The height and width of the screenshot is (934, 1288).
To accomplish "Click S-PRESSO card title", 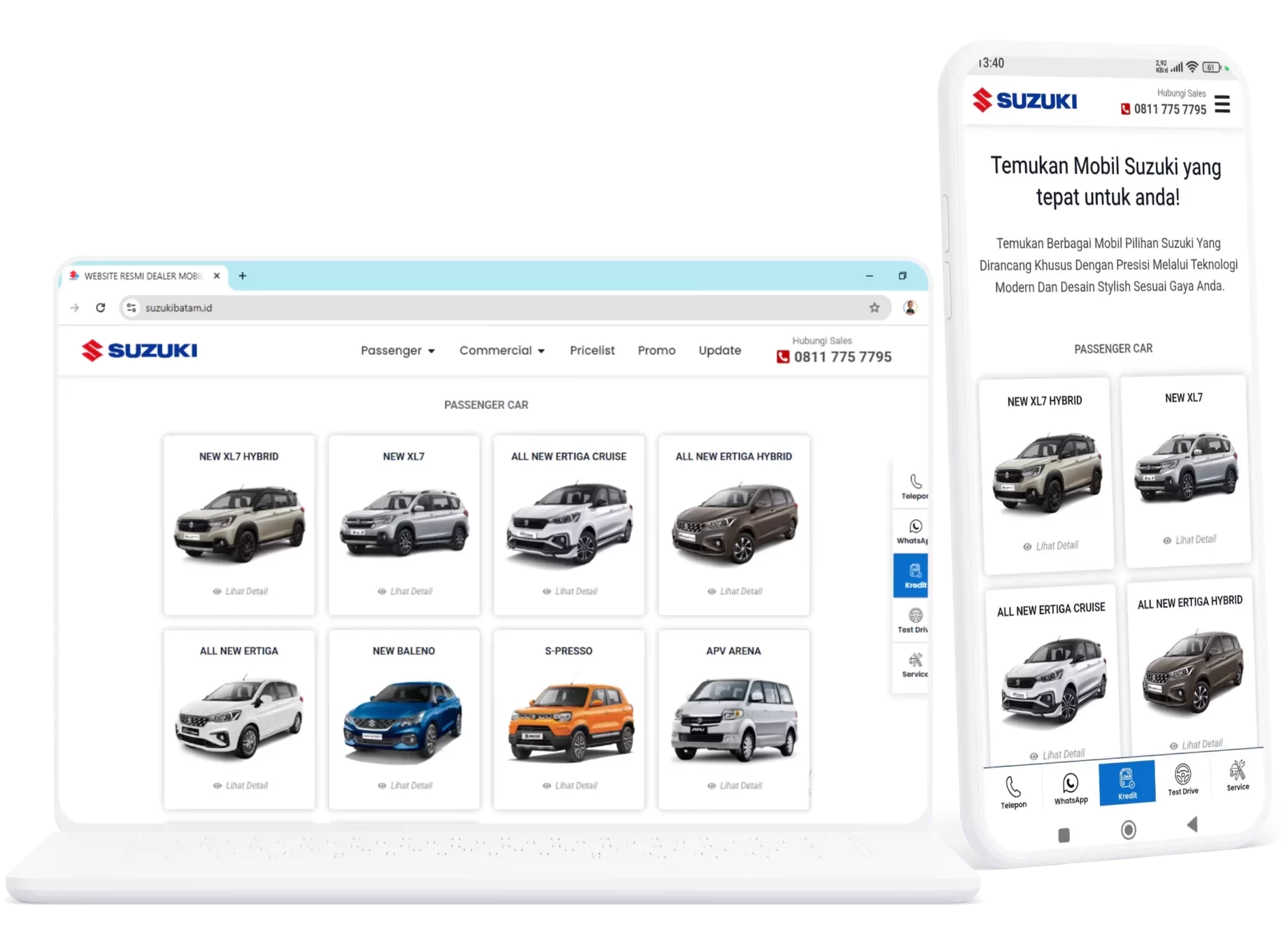I will coord(569,651).
